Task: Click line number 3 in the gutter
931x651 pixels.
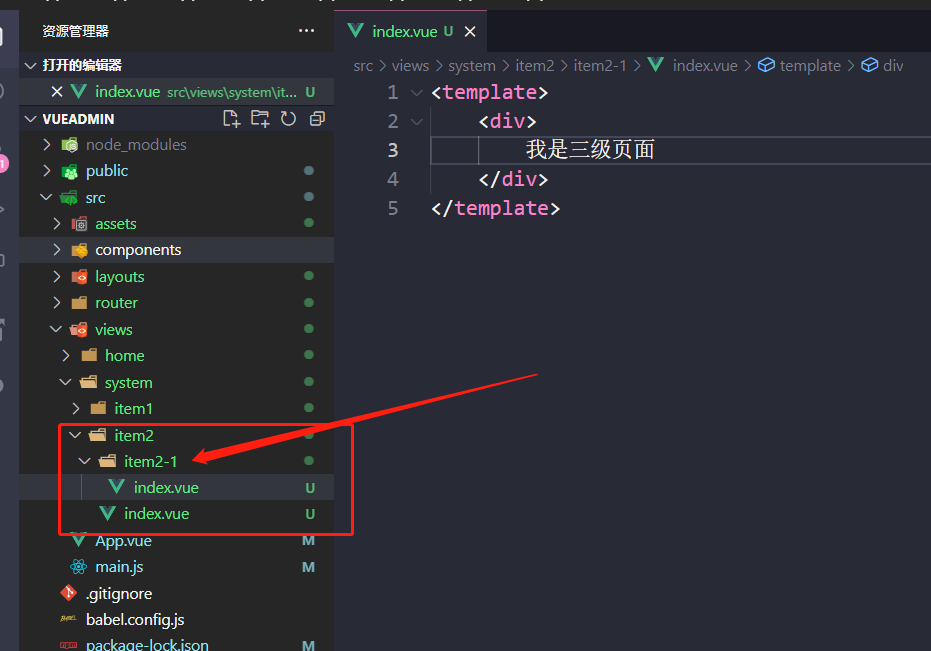Action: pyautogui.click(x=392, y=150)
